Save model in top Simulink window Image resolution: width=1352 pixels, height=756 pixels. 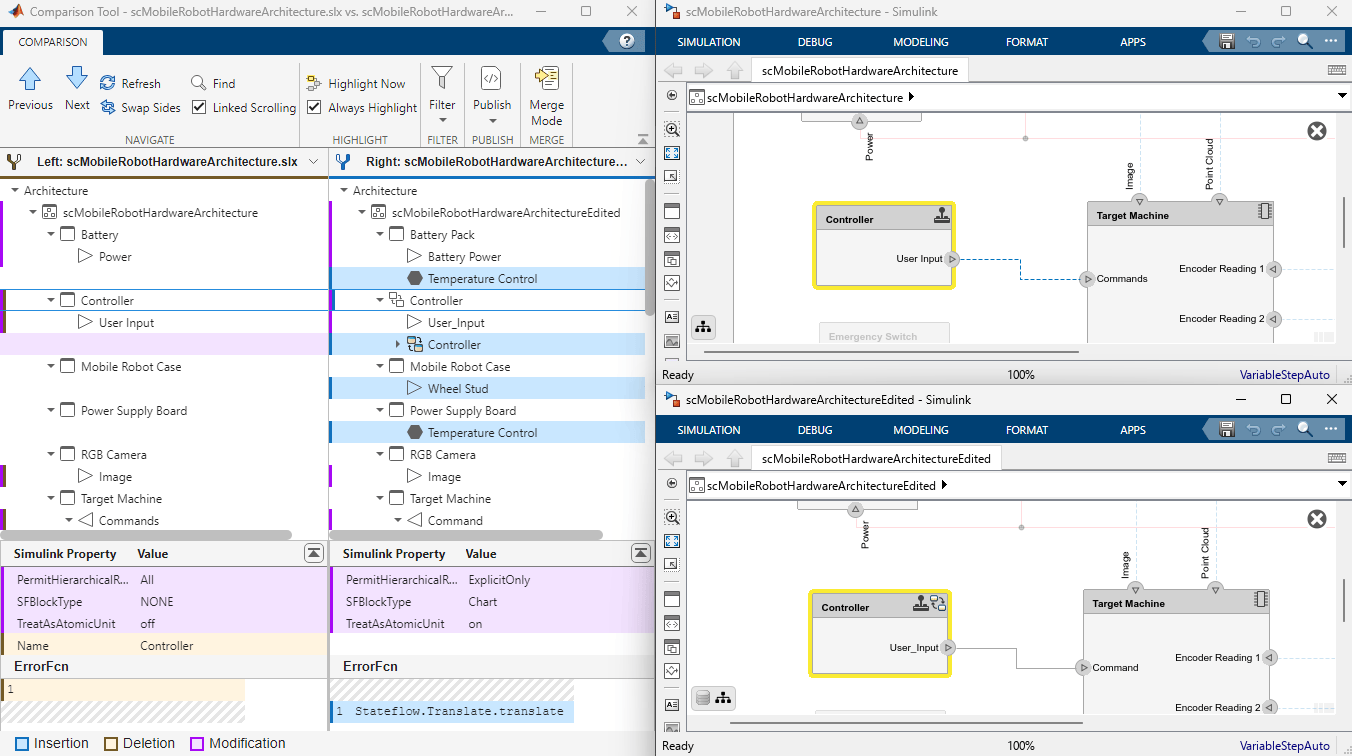[x=1227, y=41]
